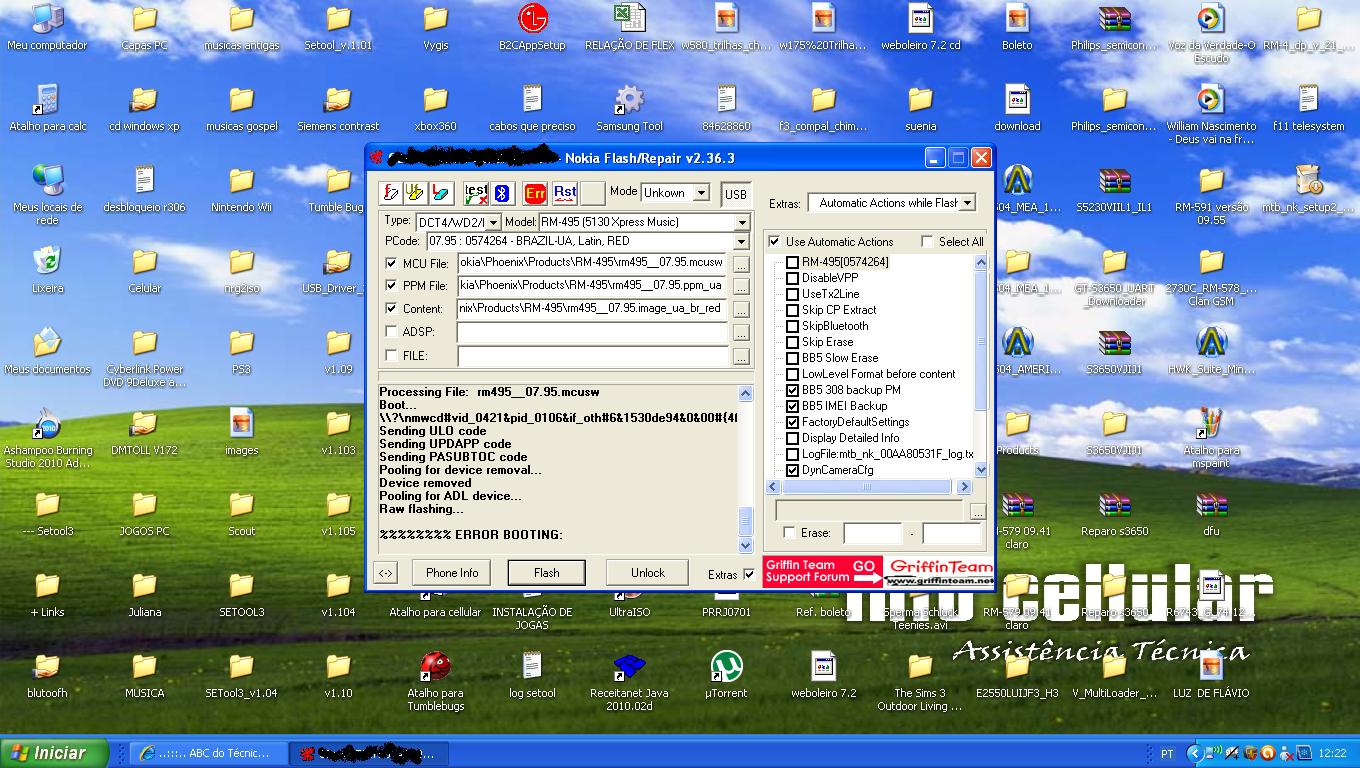This screenshot has width=1360, height=768.
Task: Open the Model dropdown RM-495
Action: click(742, 222)
